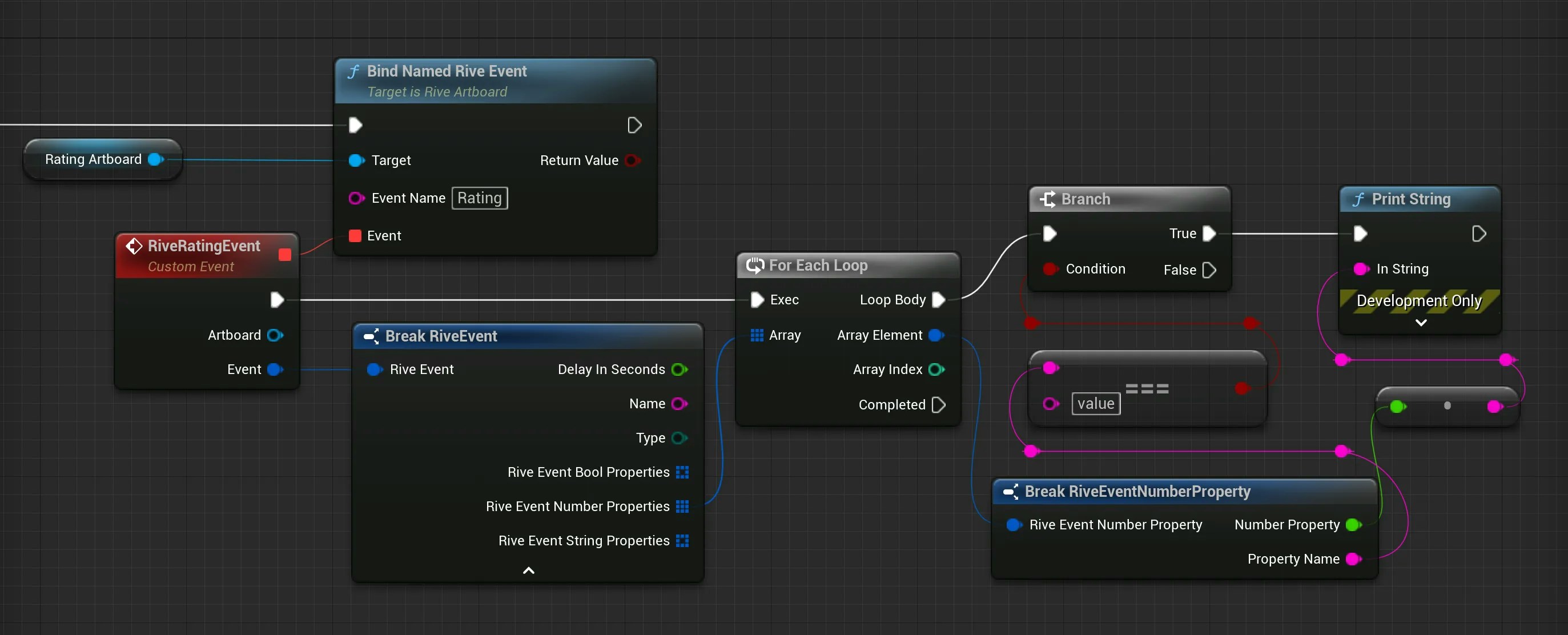1568x635 pixels.
Task: Expand the Print String advanced options chevron
Action: pos(1421,323)
